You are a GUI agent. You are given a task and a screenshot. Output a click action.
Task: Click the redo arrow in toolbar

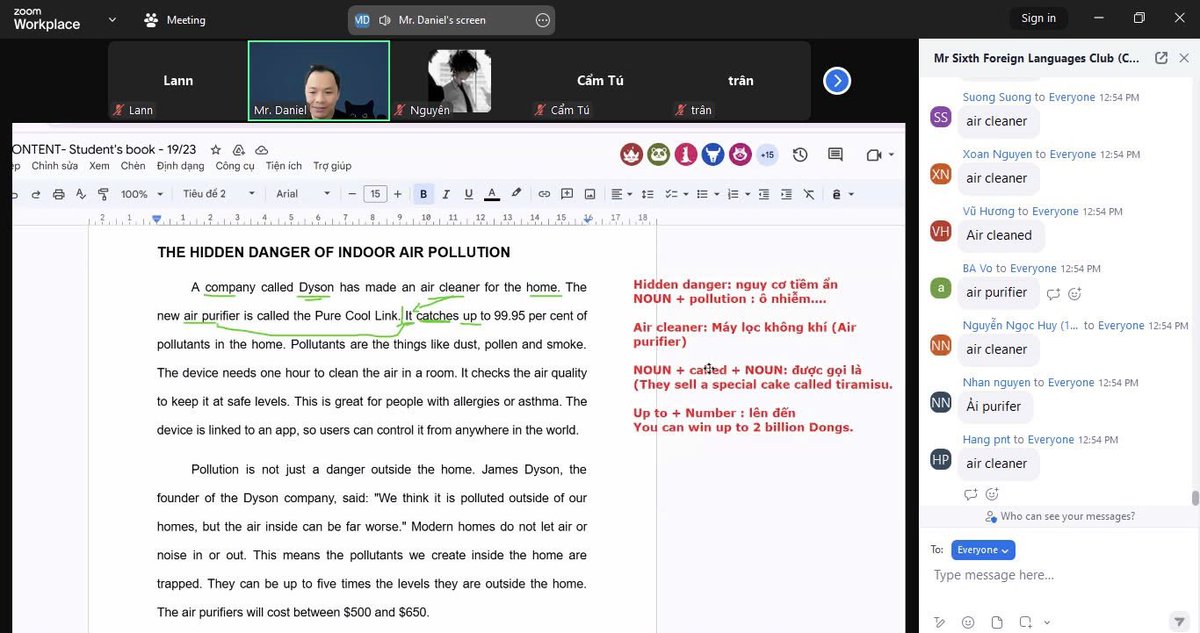36,194
